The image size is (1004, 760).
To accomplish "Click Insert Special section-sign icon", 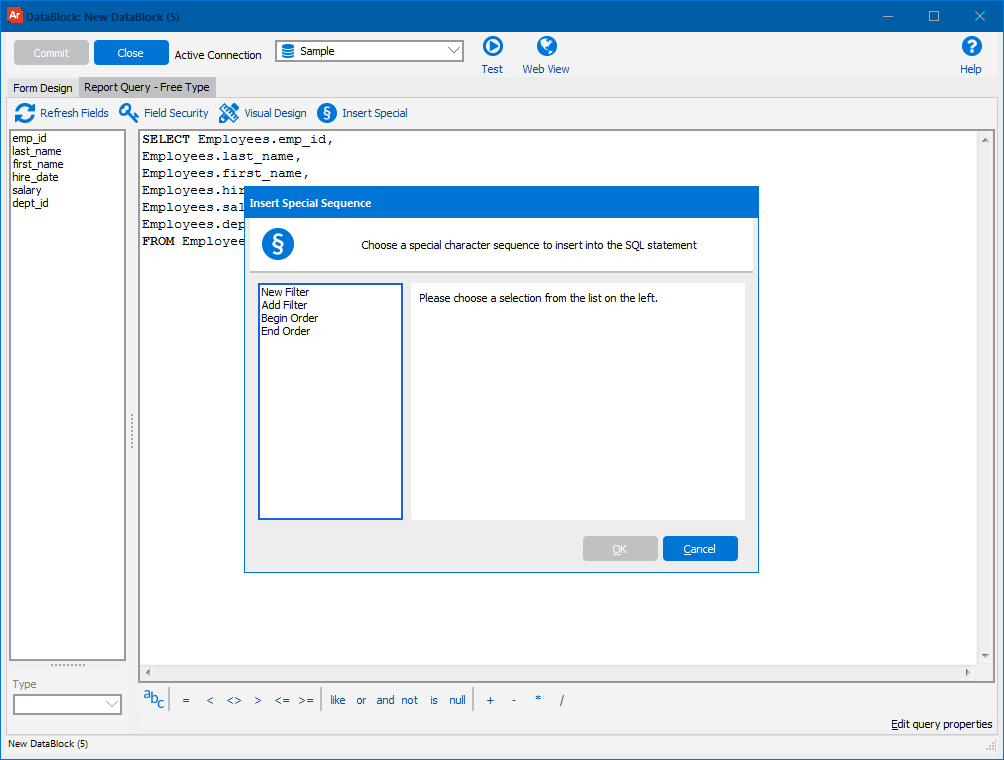I will click(327, 113).
